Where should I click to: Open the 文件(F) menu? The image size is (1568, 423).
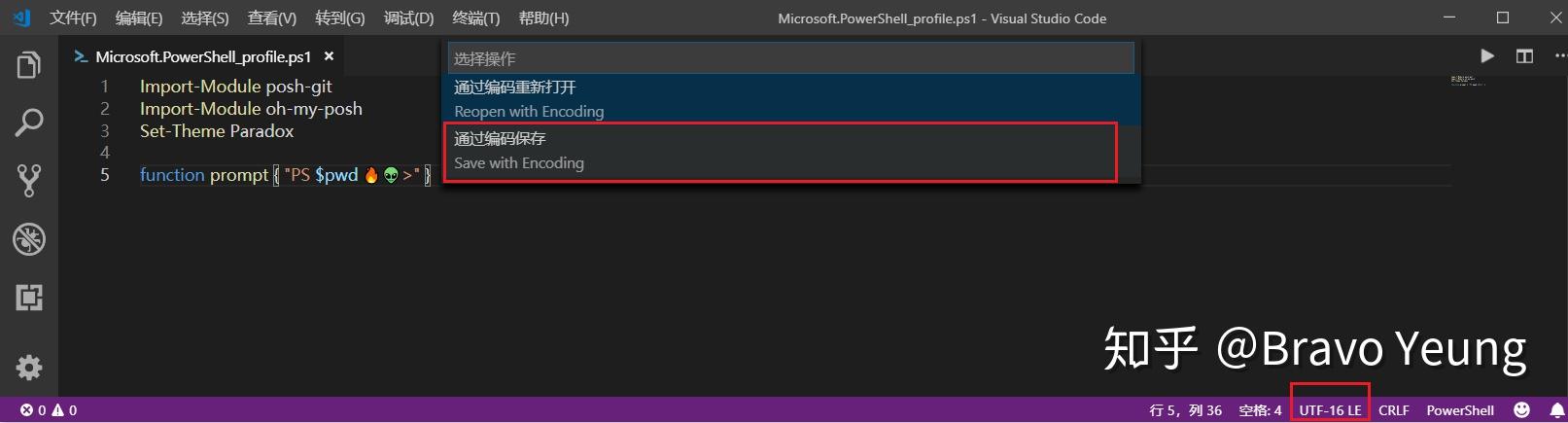point(73,18)
